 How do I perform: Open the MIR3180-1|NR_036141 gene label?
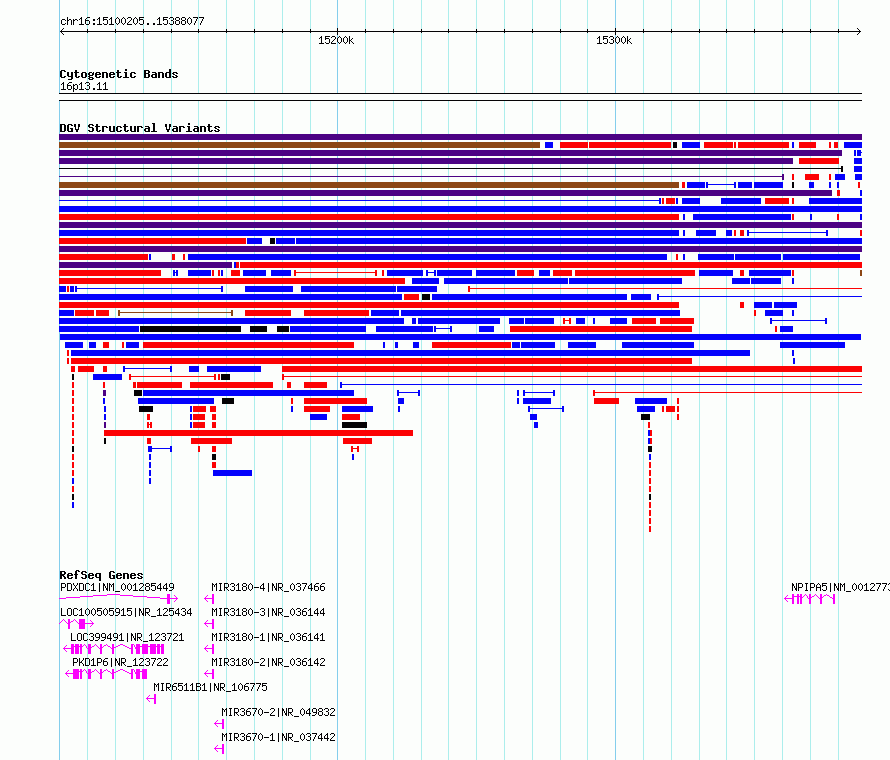(x=268, y=637)
